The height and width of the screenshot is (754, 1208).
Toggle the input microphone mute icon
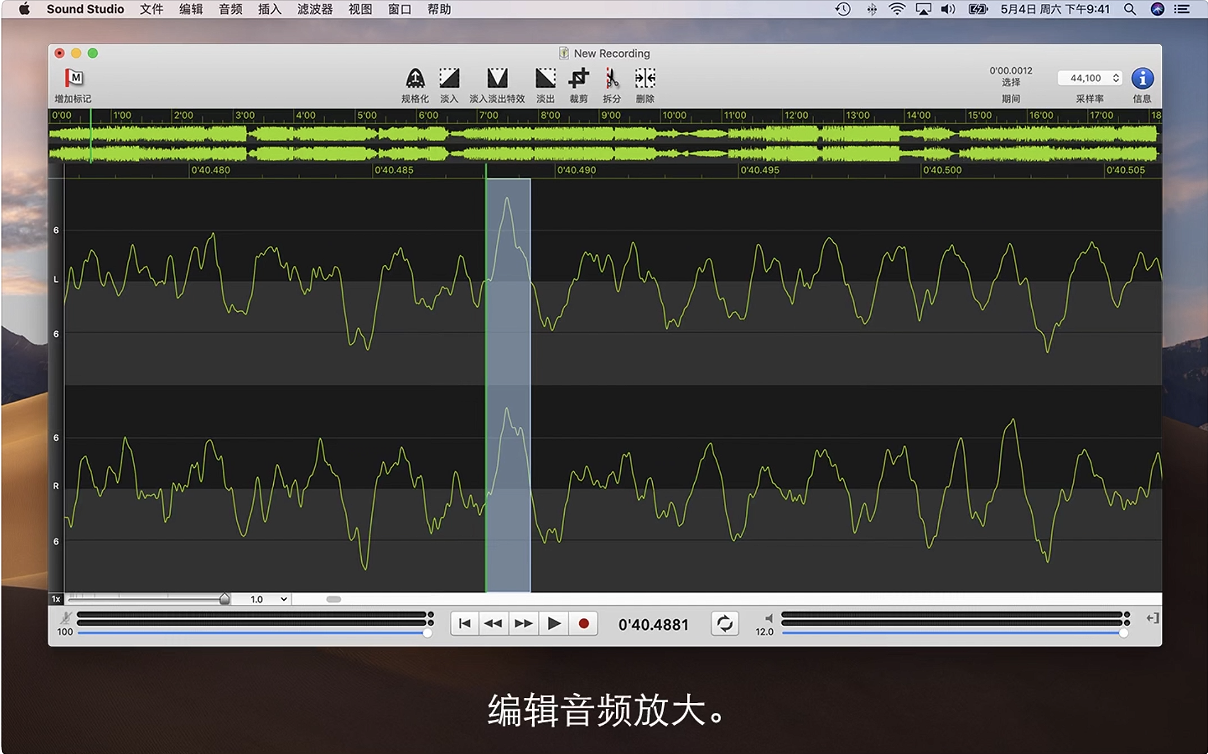pos(65,618)
